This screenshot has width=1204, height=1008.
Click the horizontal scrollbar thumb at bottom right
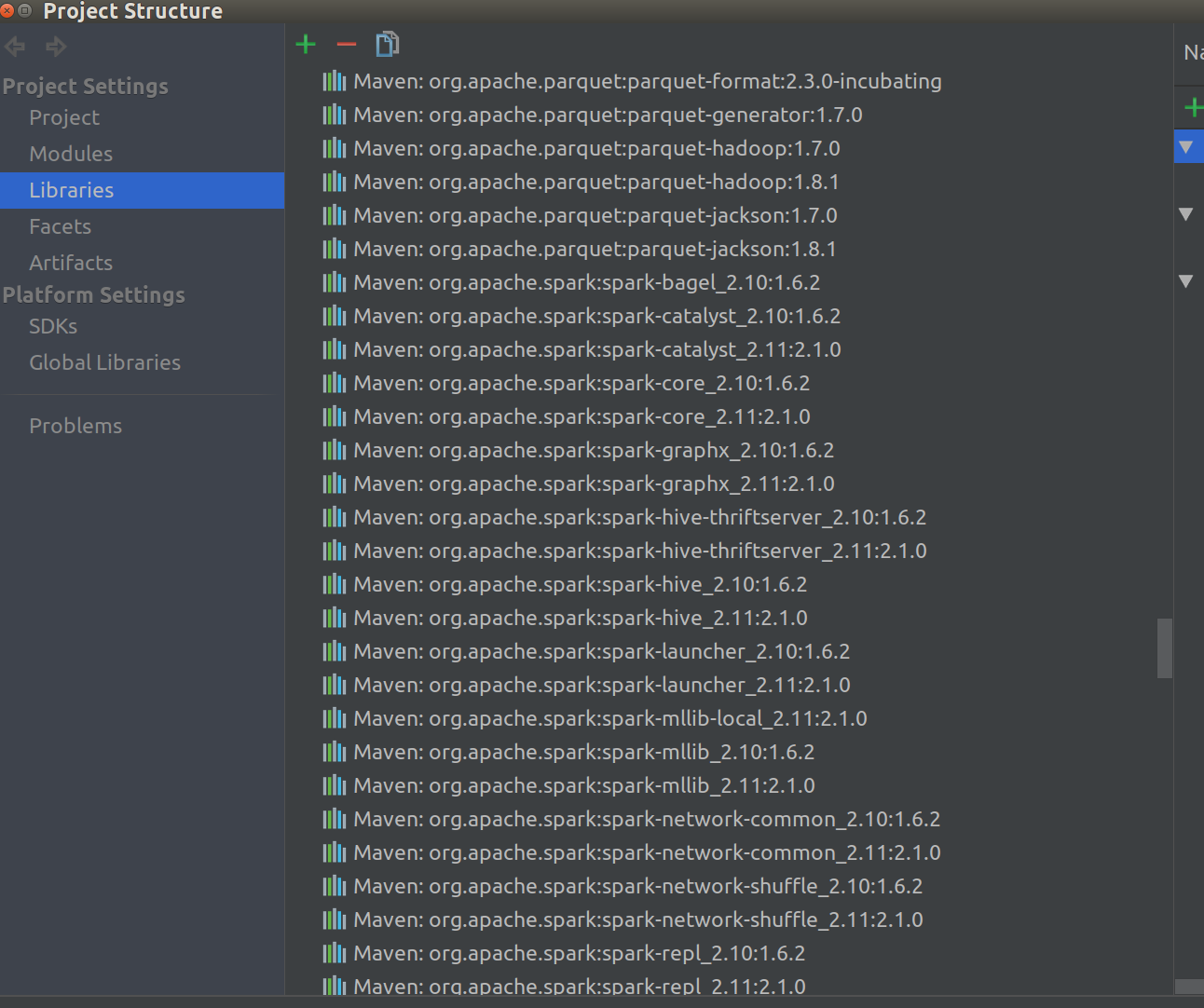1189,987
